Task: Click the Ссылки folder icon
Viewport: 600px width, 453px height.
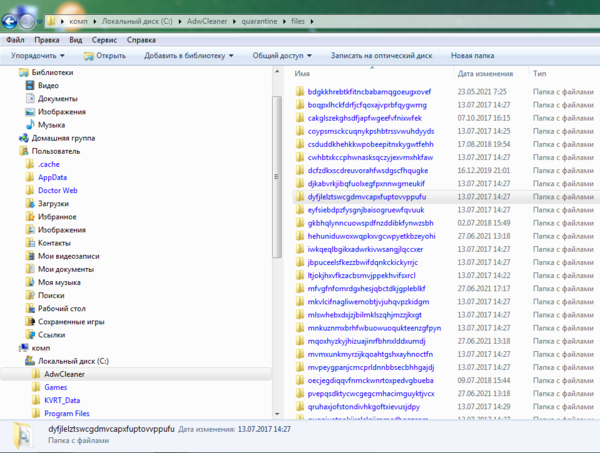Action: tap(30, 334)
